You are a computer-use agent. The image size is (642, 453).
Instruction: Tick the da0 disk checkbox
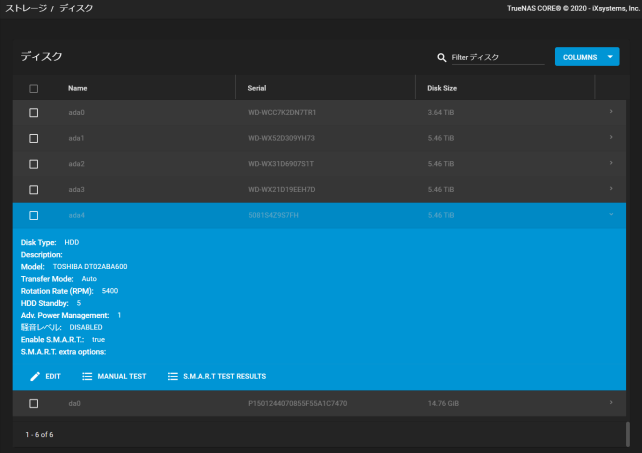[x=33, y=403]
